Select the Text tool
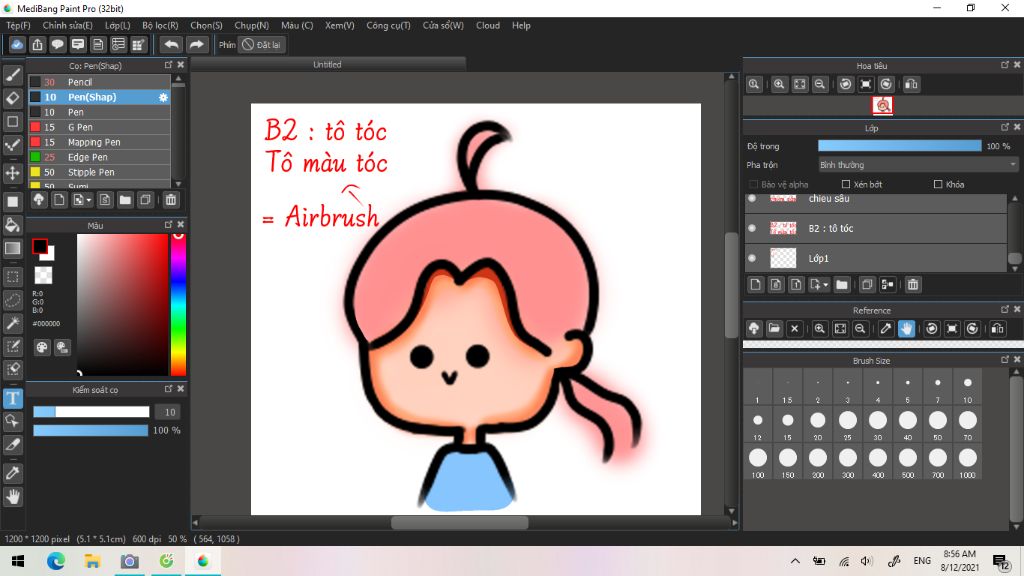Image resolution: width=1024 pixels, height=576 pixels. 13,398
